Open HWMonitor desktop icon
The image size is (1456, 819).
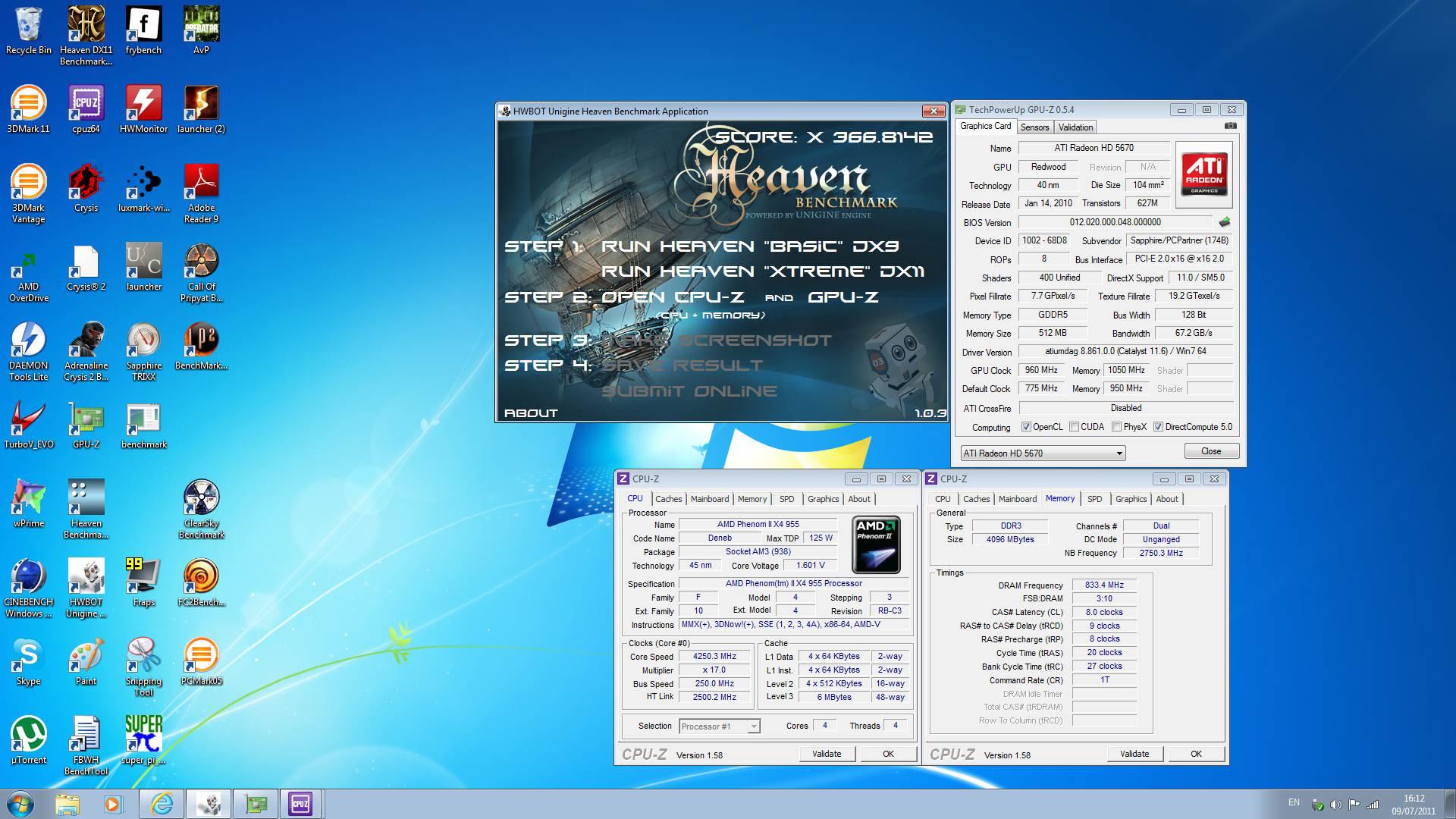click(143, 109)
